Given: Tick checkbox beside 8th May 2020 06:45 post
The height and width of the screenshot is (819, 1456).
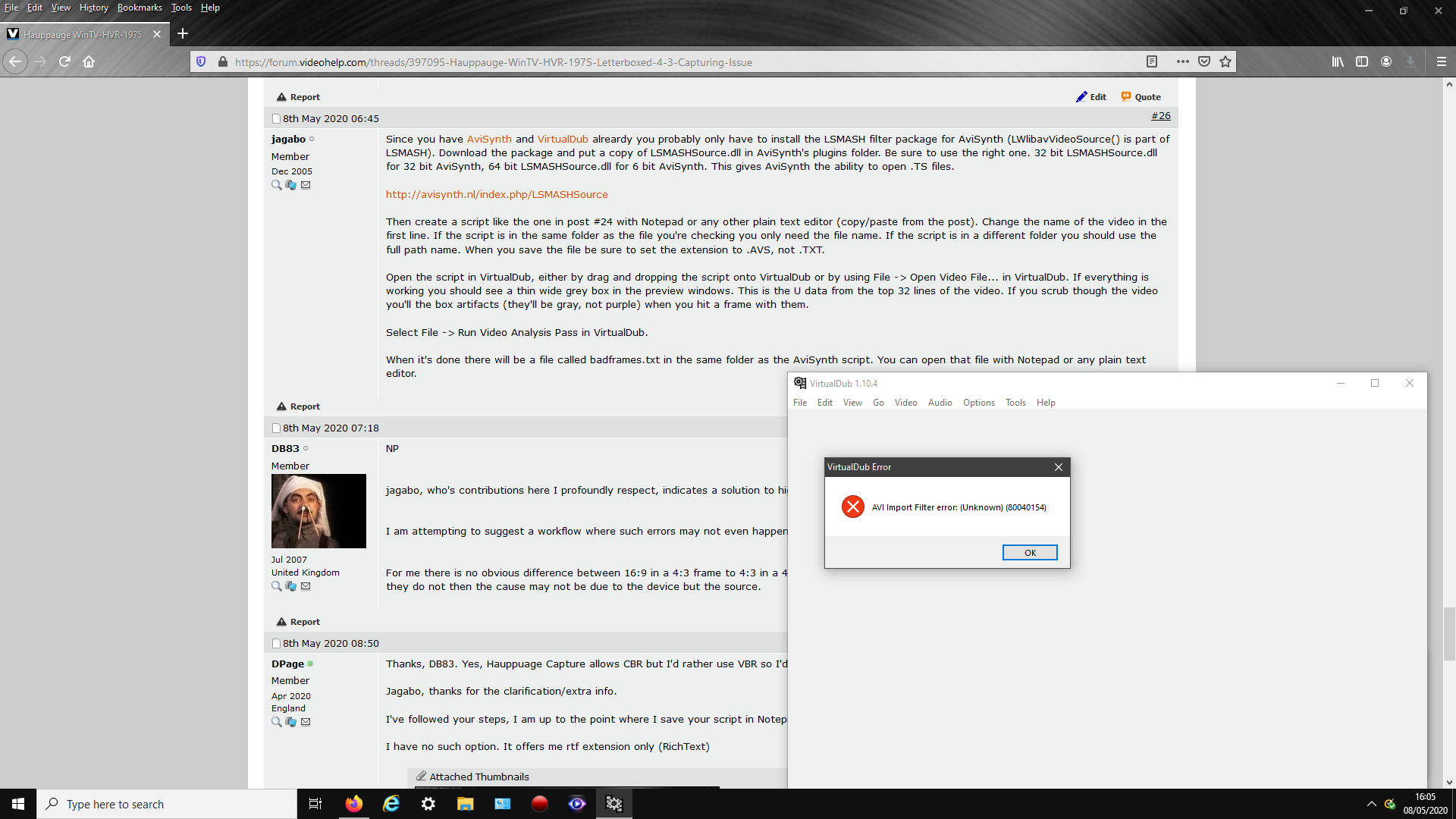Looking at the screenshot, I should point(276,119).
